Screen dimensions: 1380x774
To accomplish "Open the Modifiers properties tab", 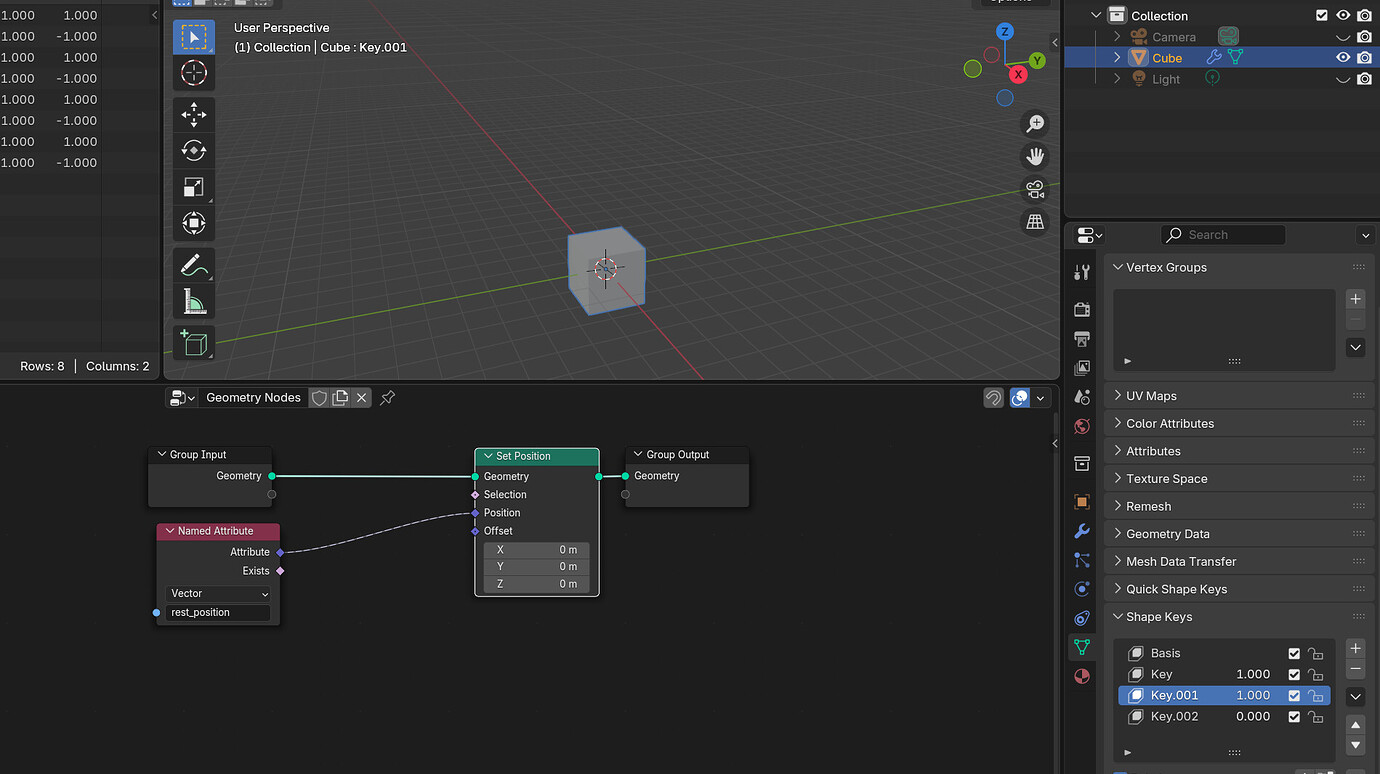I will pyautogui.click(x=1081, y=531).
